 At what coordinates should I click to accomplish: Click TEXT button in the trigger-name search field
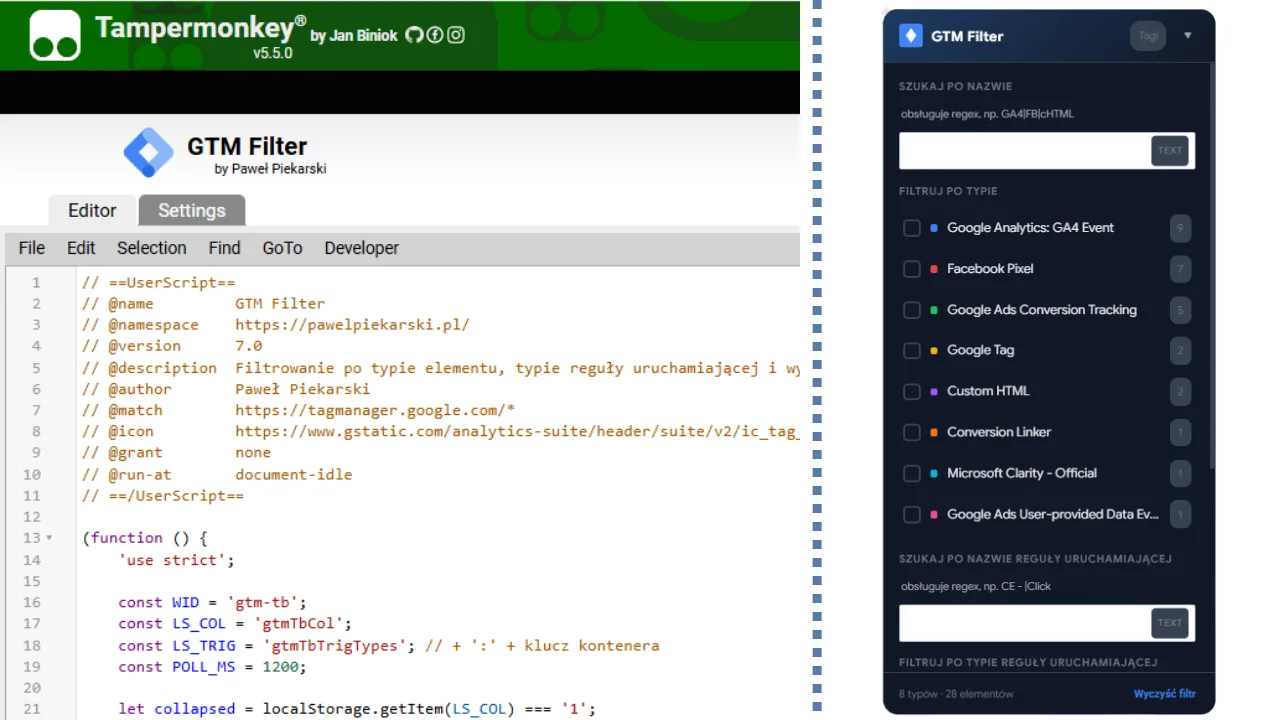(x=1170, y=622)
